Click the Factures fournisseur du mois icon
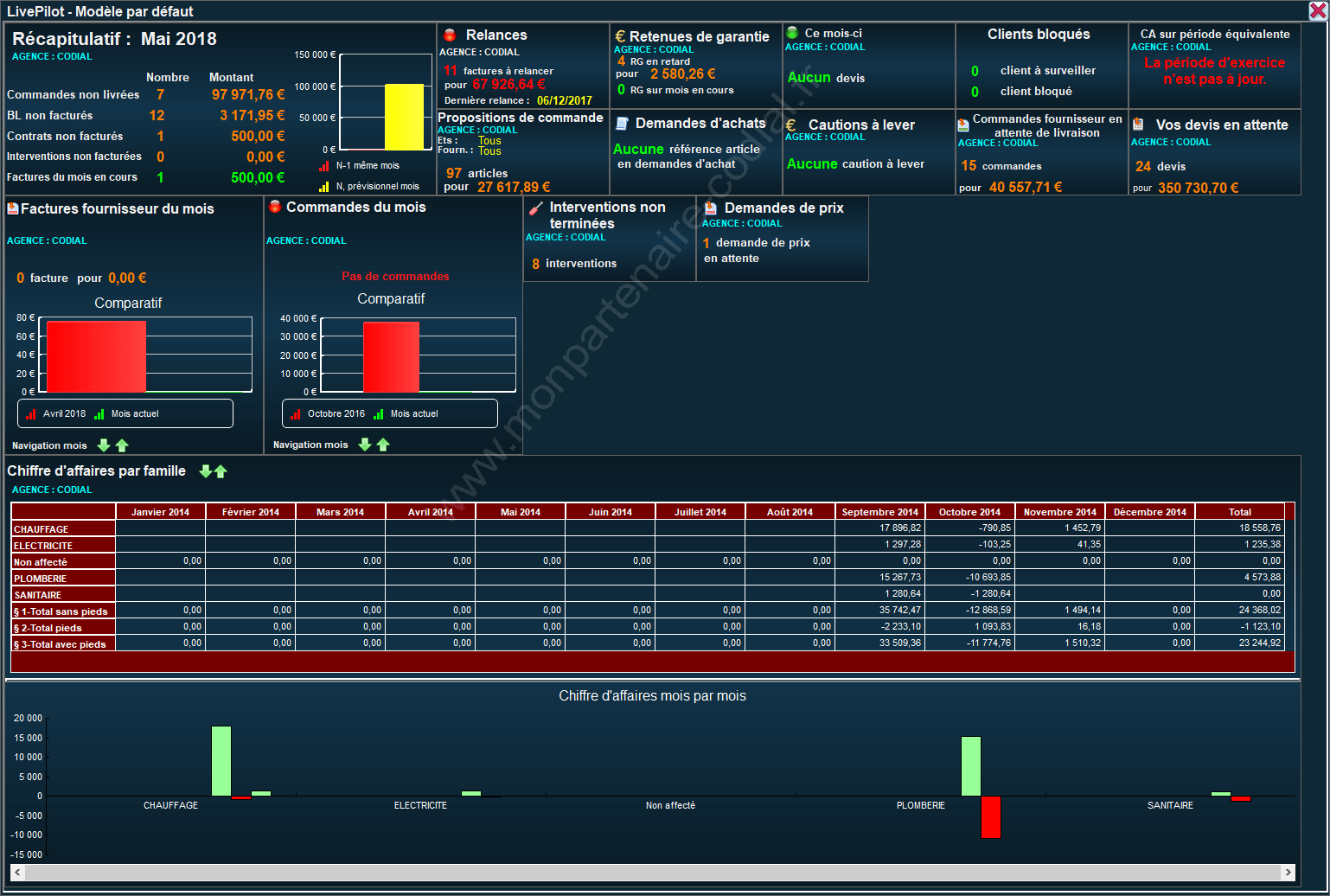The width and height of the screenshot is (1330, 896). [13, 208]
